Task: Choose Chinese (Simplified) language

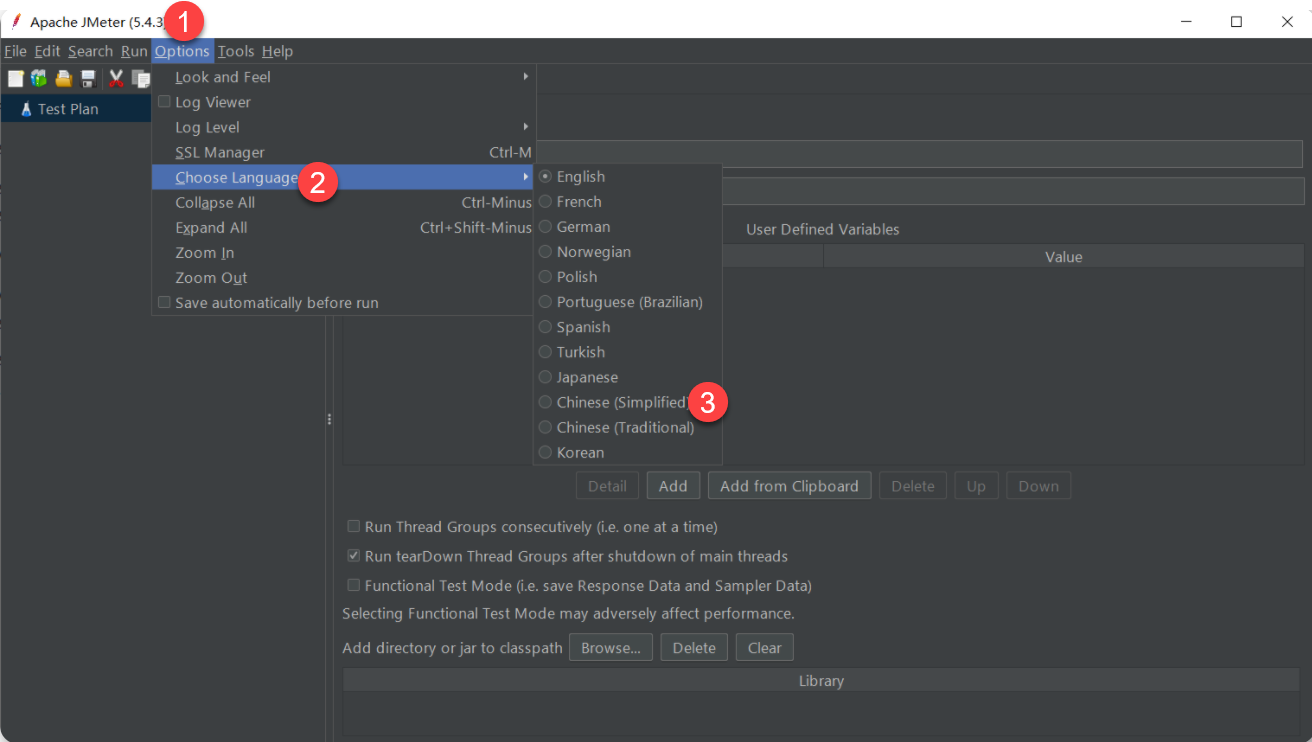Action: pyautogui.click(x=627, y=402)
